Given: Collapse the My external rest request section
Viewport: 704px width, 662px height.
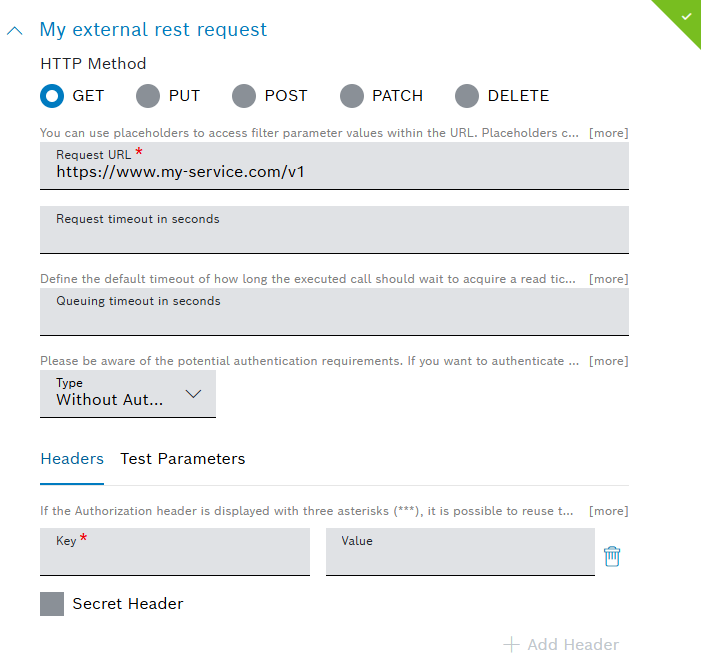Looking at the screenshot, I should coord(14,30).
